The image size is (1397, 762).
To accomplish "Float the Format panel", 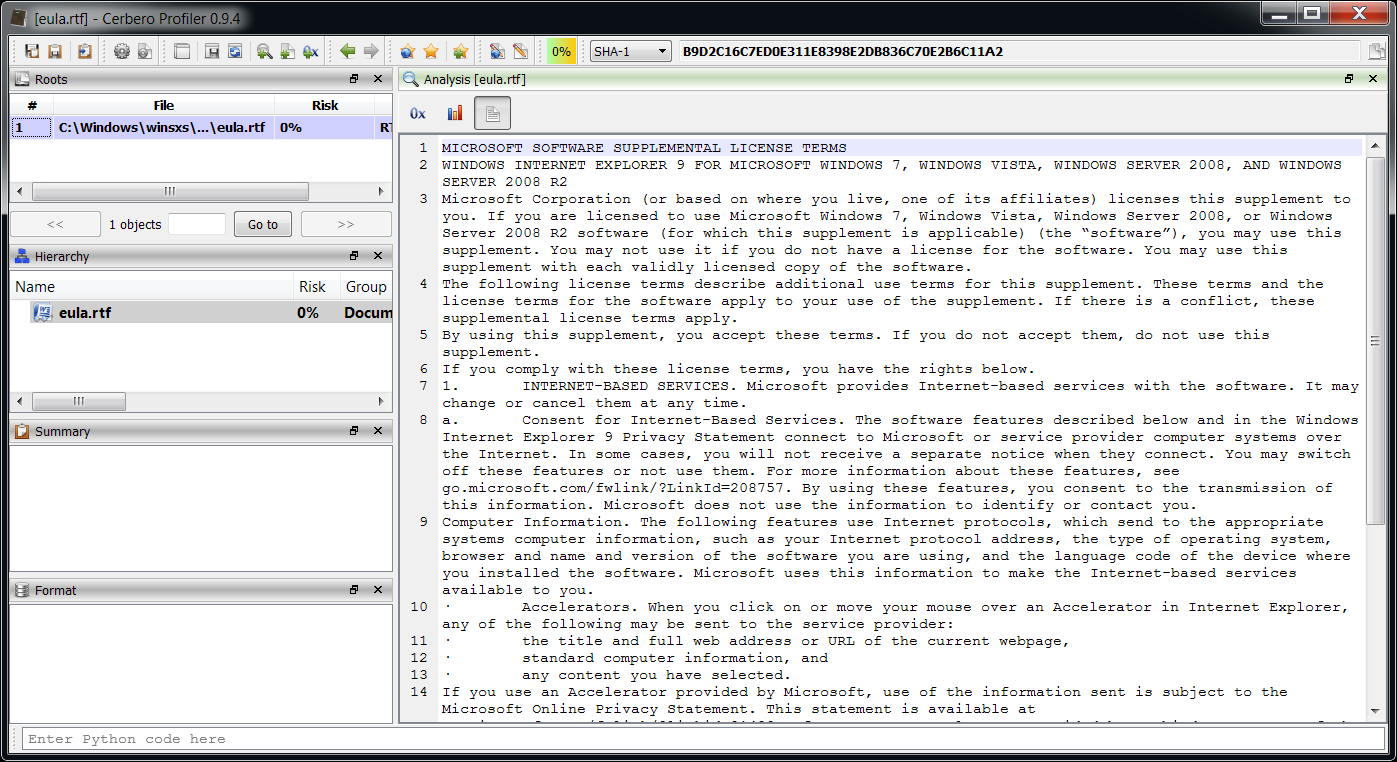I will point(354,590).
